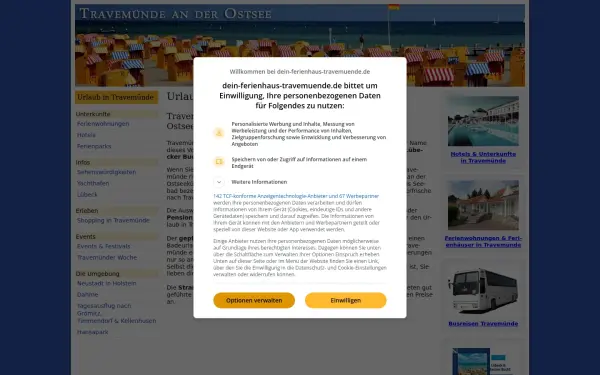Open Sehenswürdigkeiten sidebar link

pyautogui.click(x=106, y=172)
